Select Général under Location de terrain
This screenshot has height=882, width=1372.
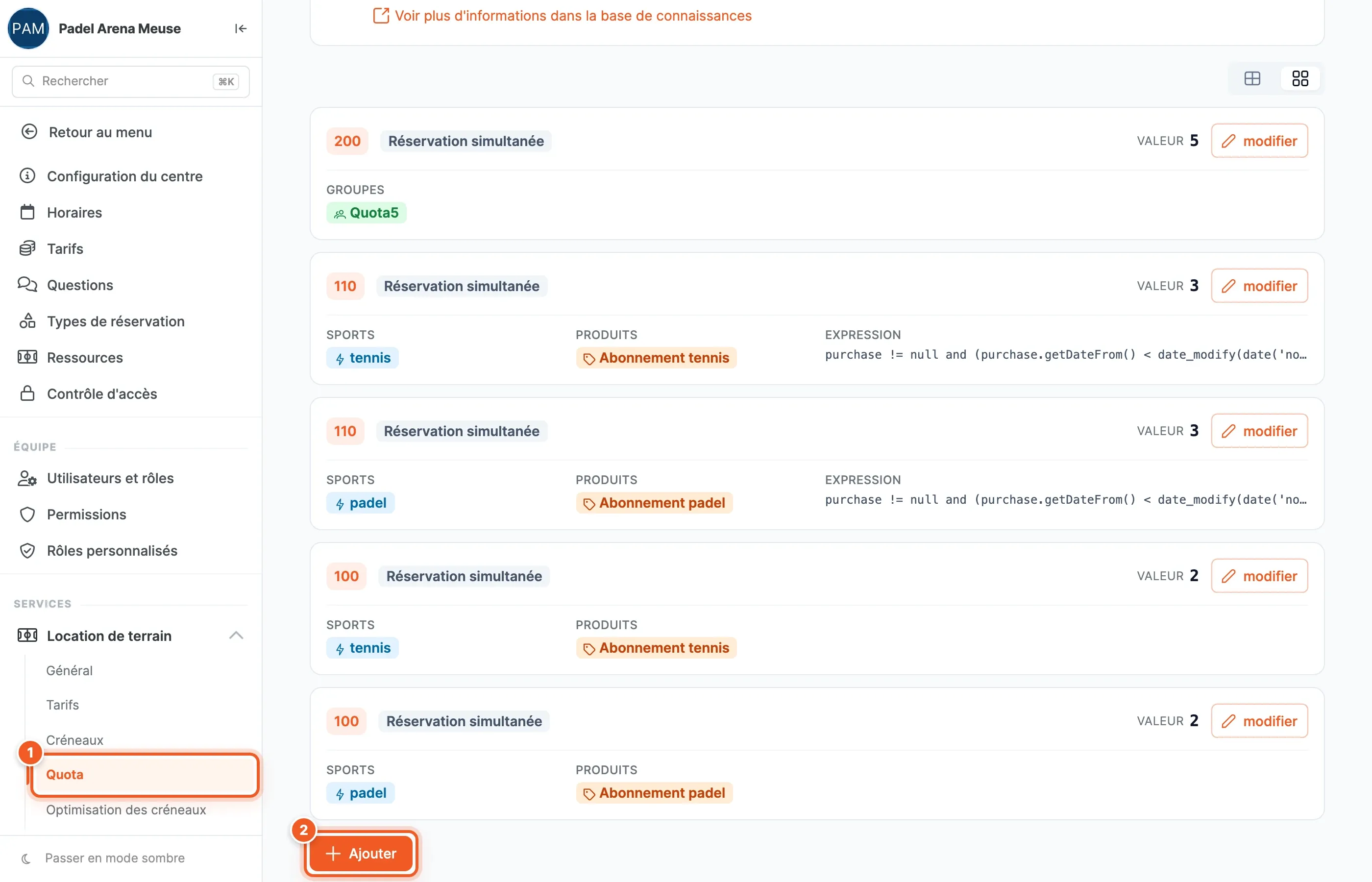69,670
